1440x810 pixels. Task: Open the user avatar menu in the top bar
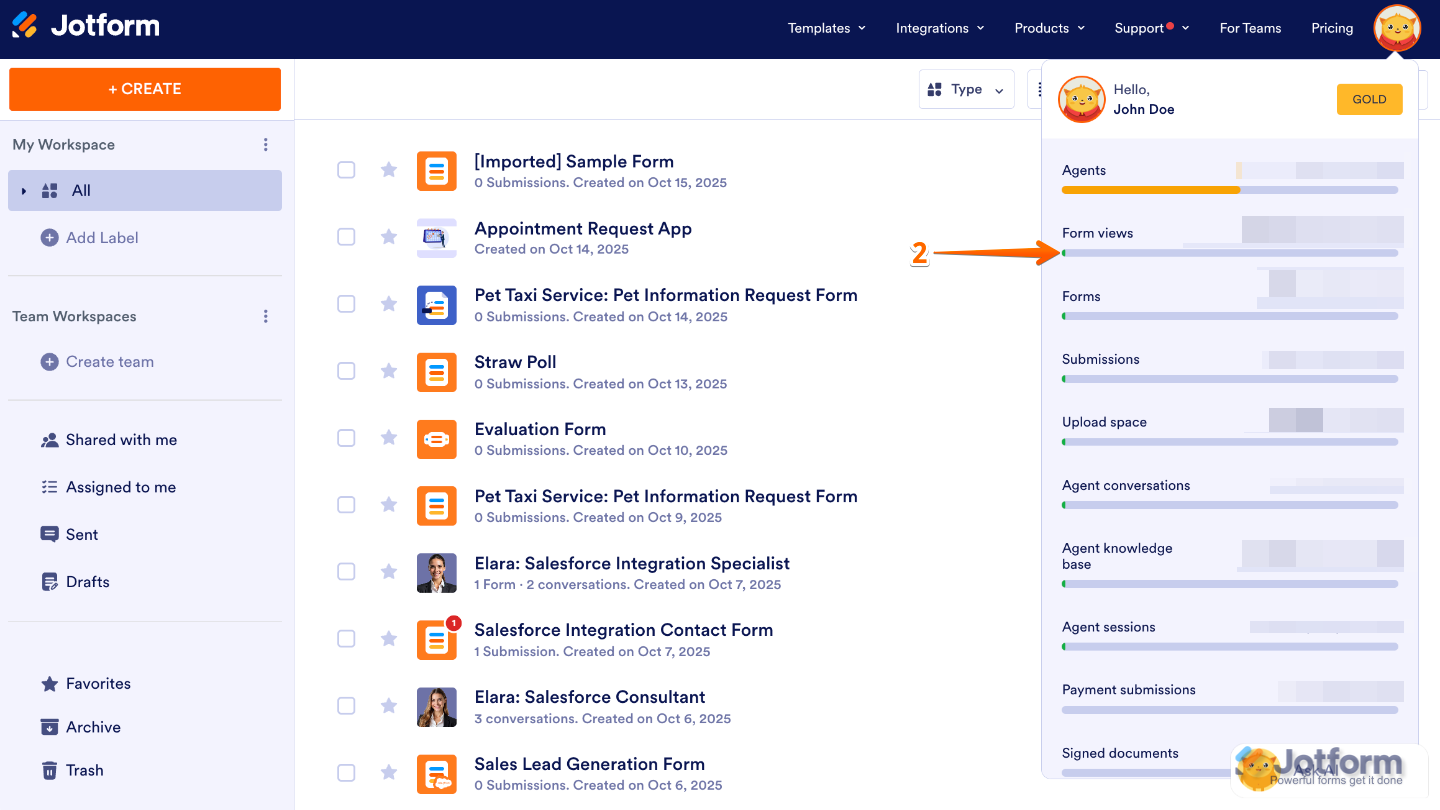(1397, 28)
